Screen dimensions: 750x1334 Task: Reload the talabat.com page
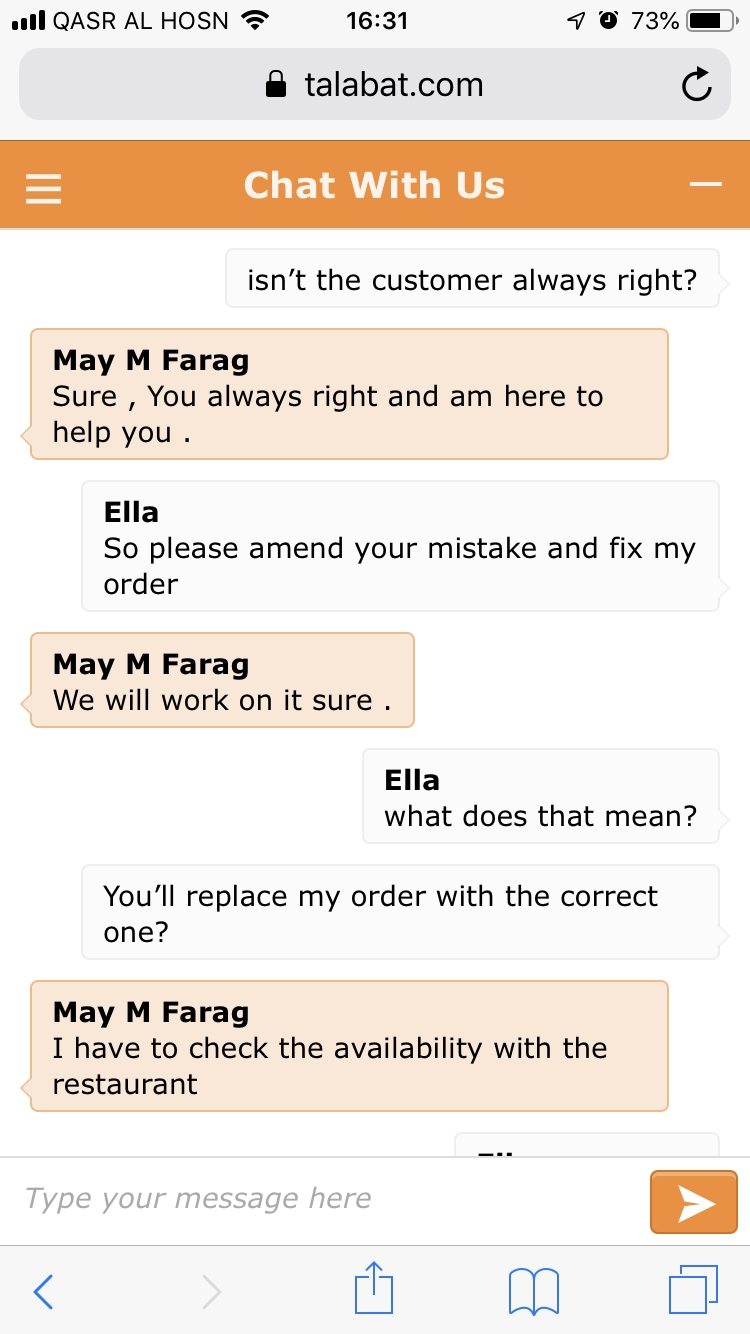[697, 86]
